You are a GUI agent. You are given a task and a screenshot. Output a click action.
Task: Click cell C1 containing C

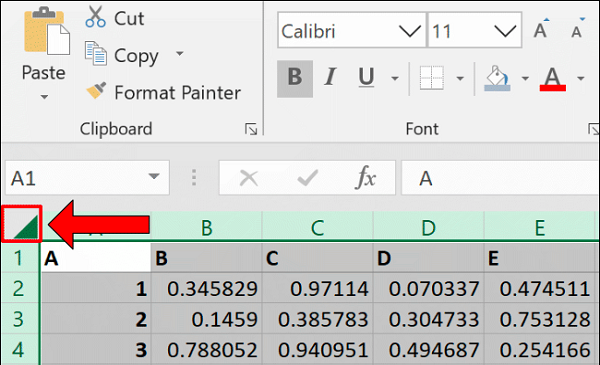tap(318, 258)
